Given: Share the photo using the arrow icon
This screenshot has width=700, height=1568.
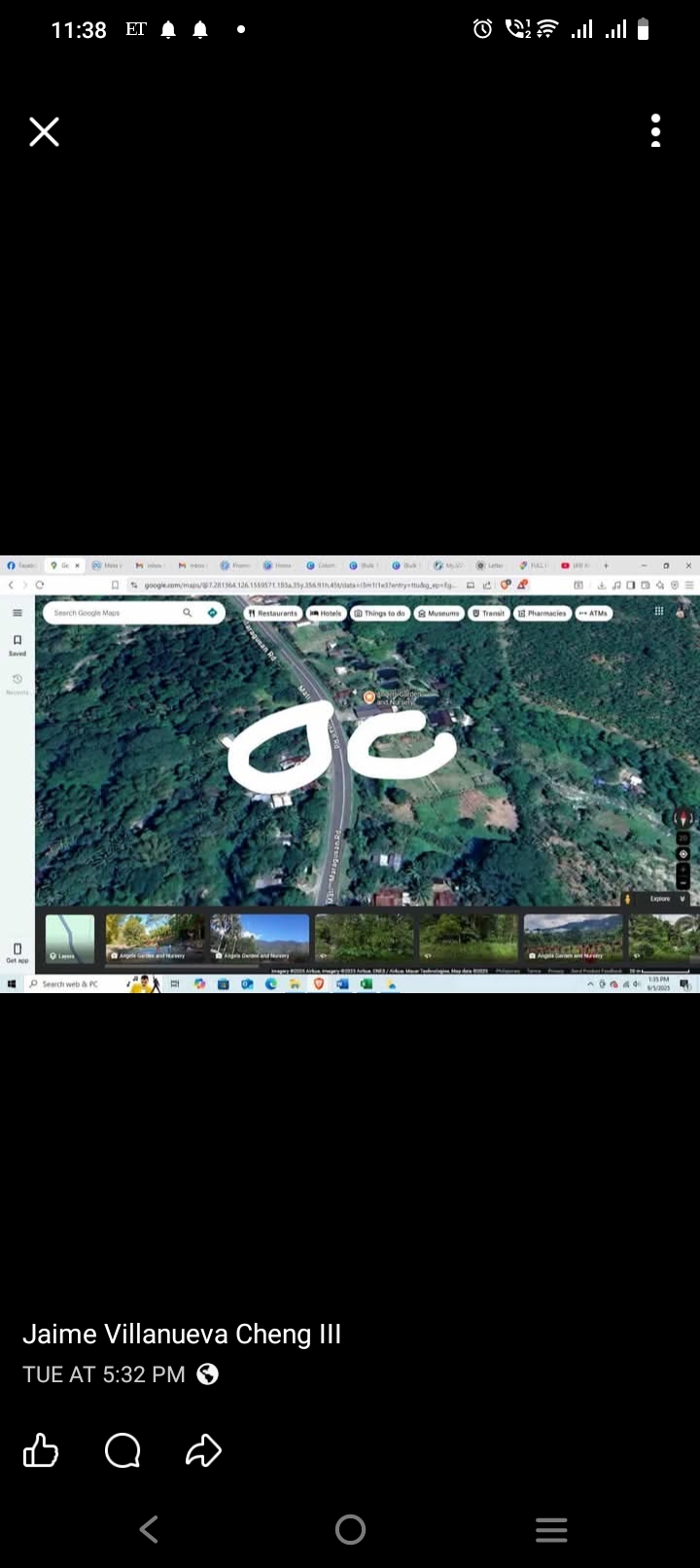Looking at the screenshot, I should pyautogui.click(x=203, y=1451).
